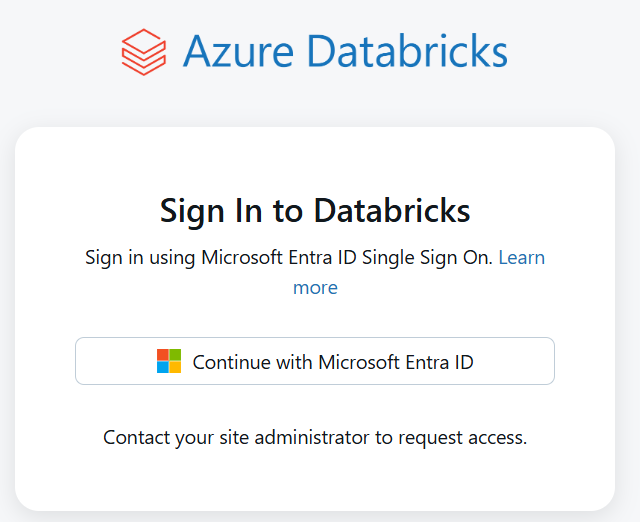Click the Microsoft four-color squares logo
Image resolution: width=640 pixels, height=522 pixels.
(x=169, y=361)
